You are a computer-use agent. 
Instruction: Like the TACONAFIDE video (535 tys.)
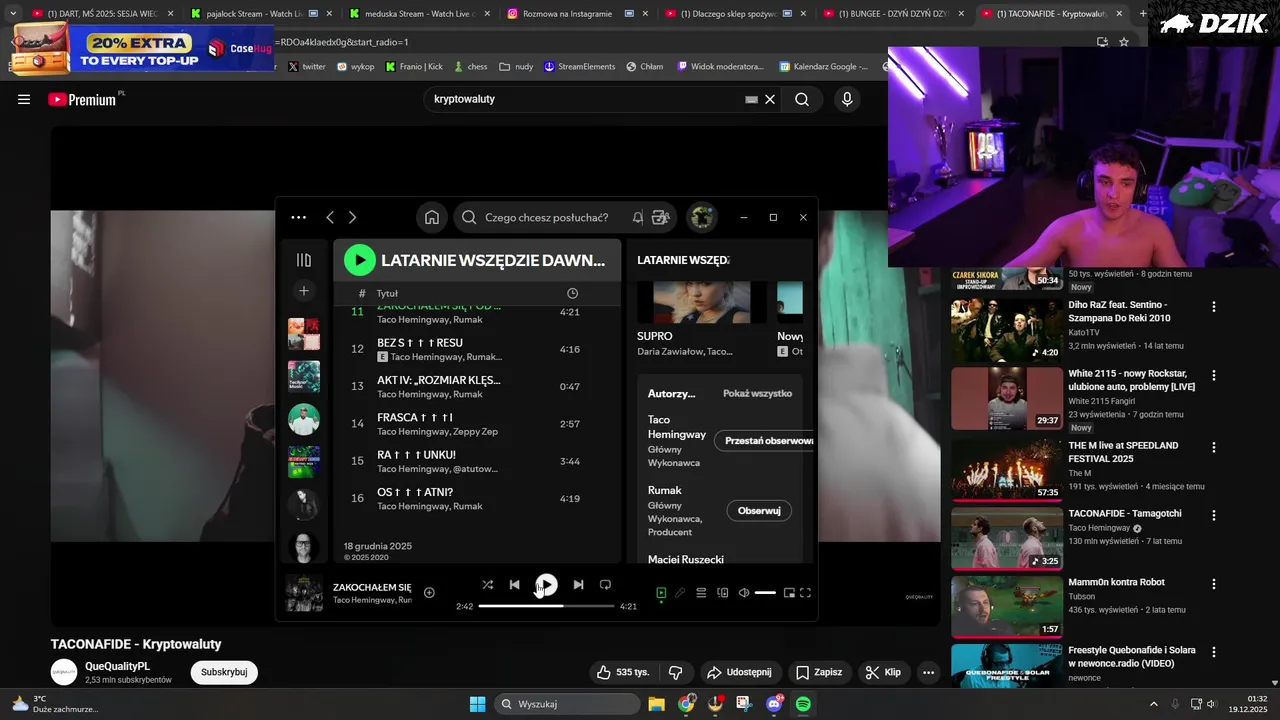[622, 672]
